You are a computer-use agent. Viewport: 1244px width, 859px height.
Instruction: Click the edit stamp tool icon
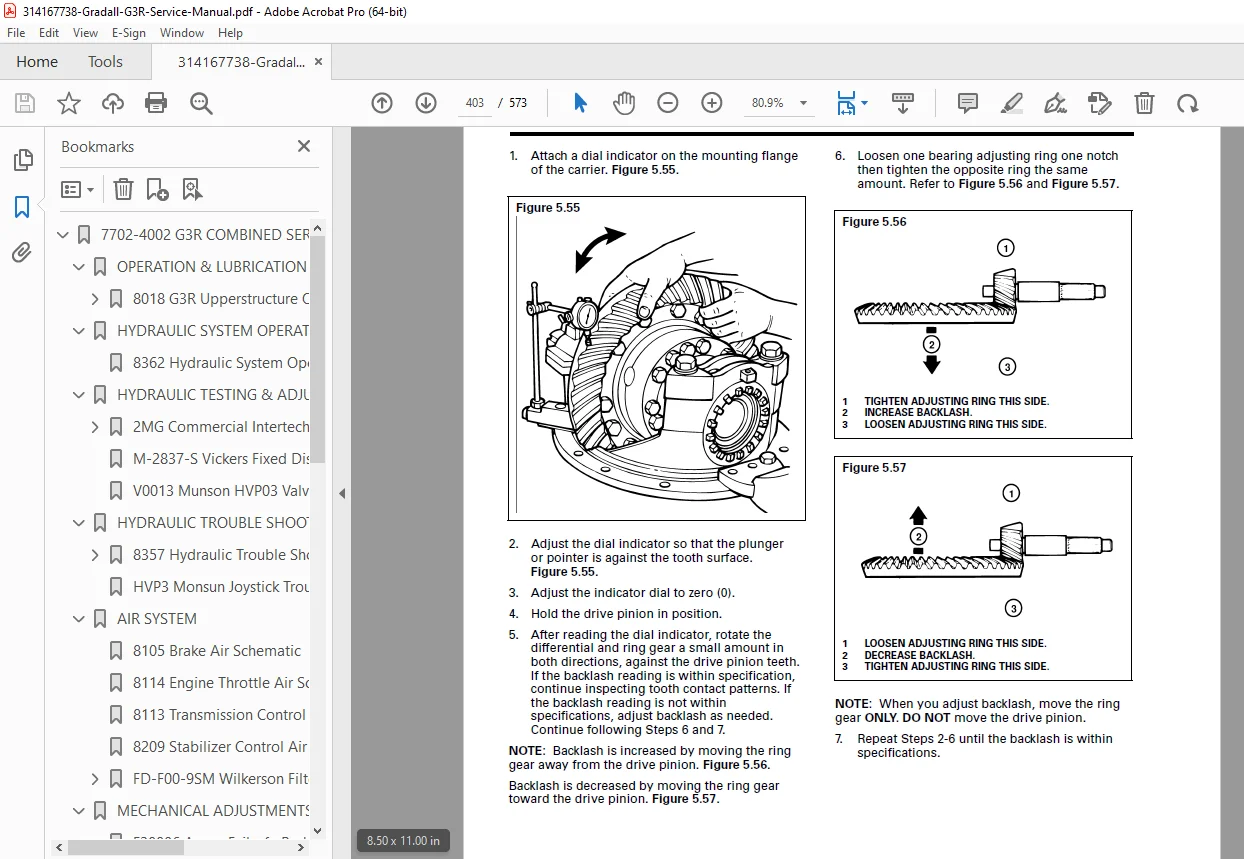pos(1099,103)
